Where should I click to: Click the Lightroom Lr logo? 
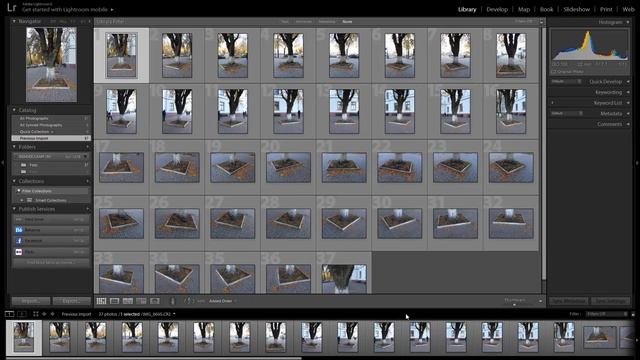12,7
